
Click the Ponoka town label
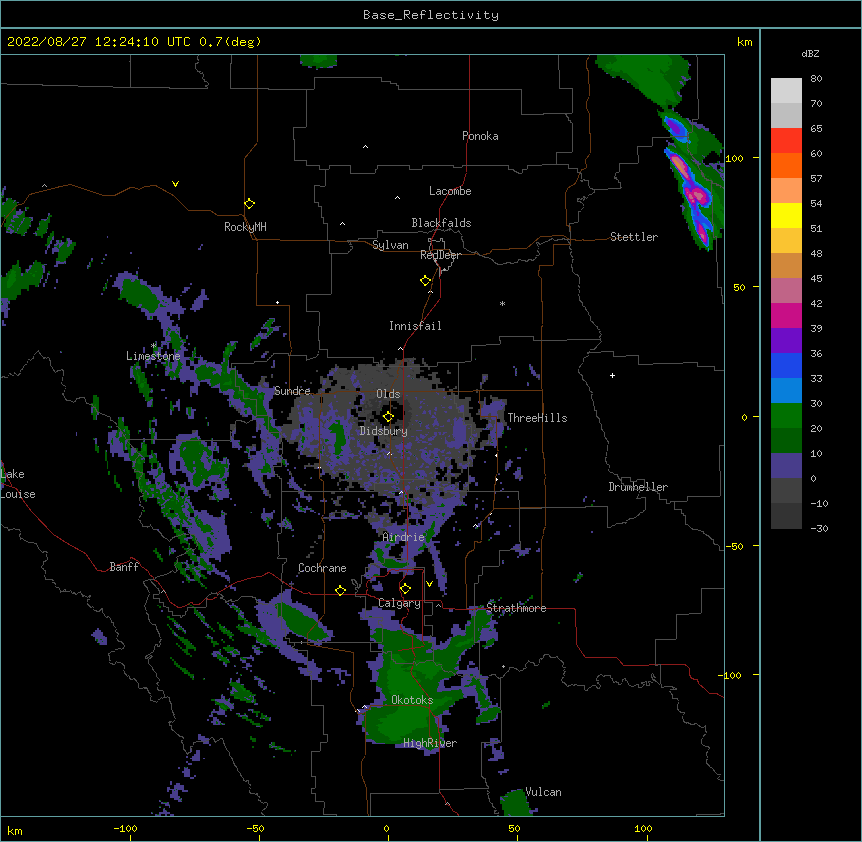point(480,136)
